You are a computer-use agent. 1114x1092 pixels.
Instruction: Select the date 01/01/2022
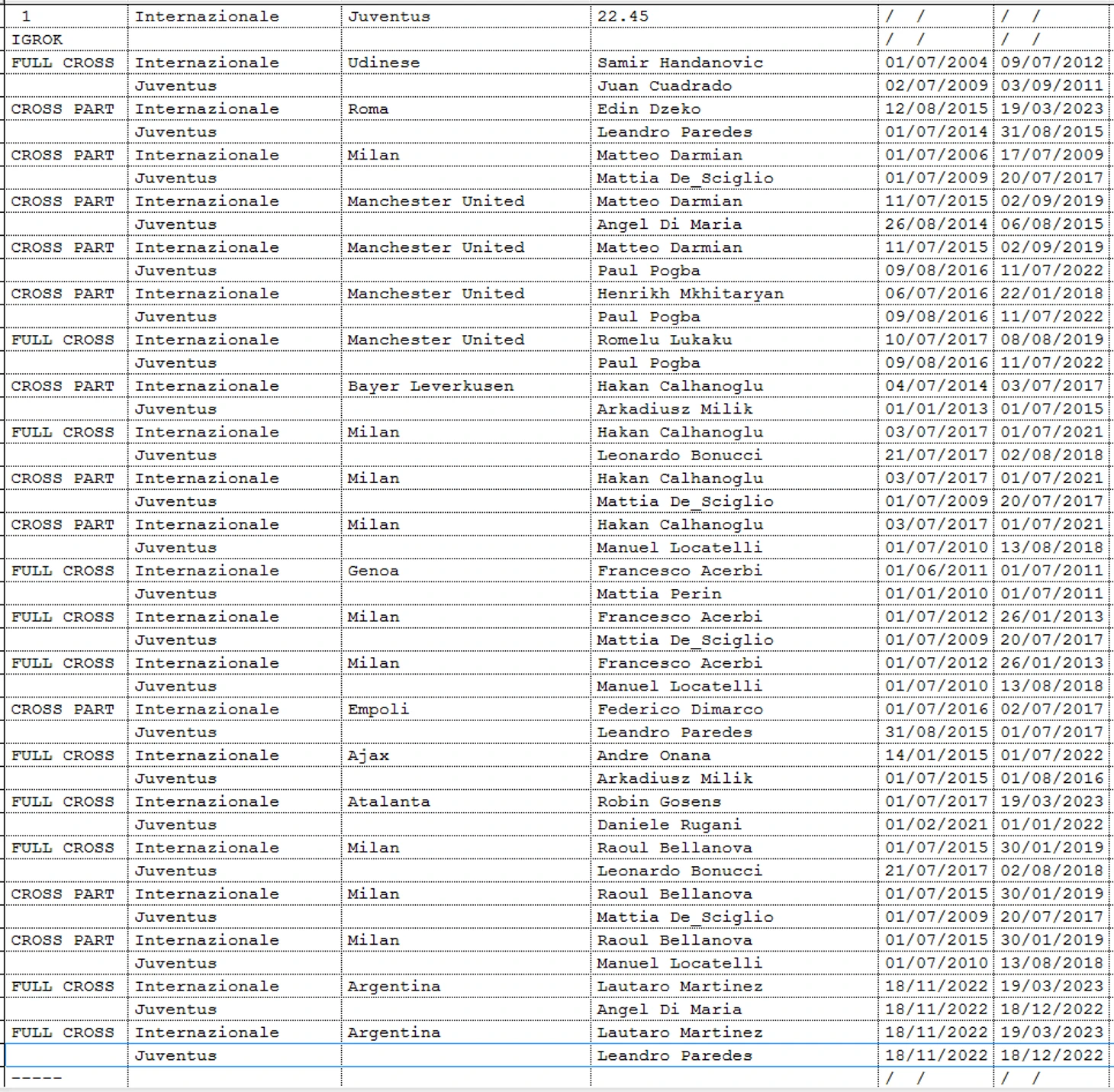(x=1052, y=824)
